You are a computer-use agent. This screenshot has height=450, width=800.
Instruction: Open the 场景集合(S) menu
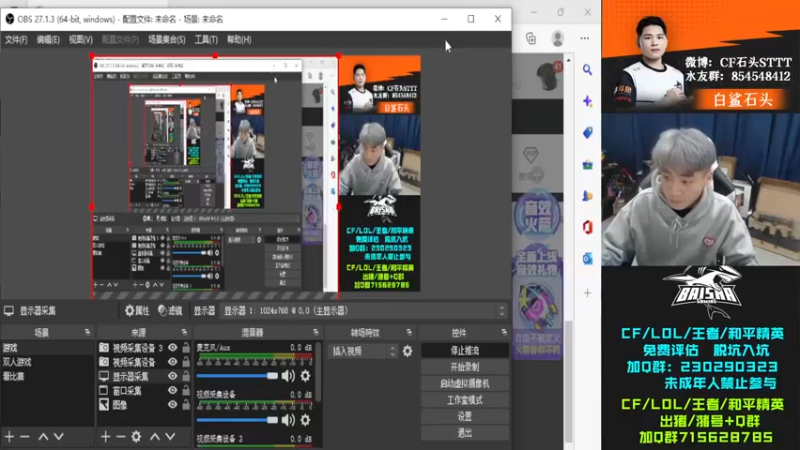pos(166,40)
